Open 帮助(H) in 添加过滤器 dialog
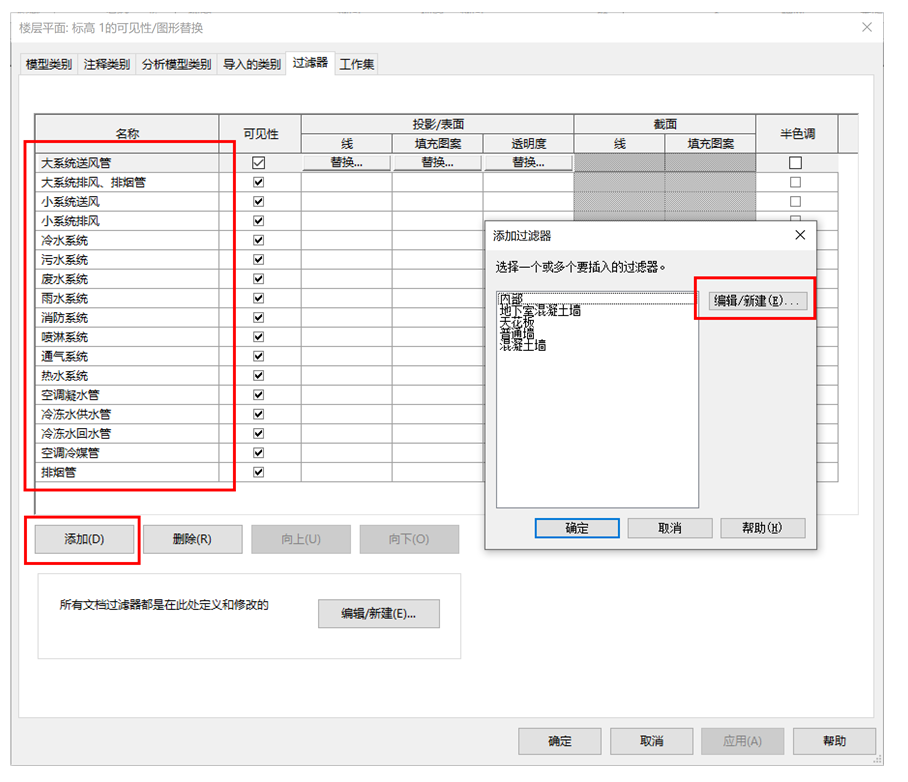Screen dimensions: 908x782 (763, 528)
